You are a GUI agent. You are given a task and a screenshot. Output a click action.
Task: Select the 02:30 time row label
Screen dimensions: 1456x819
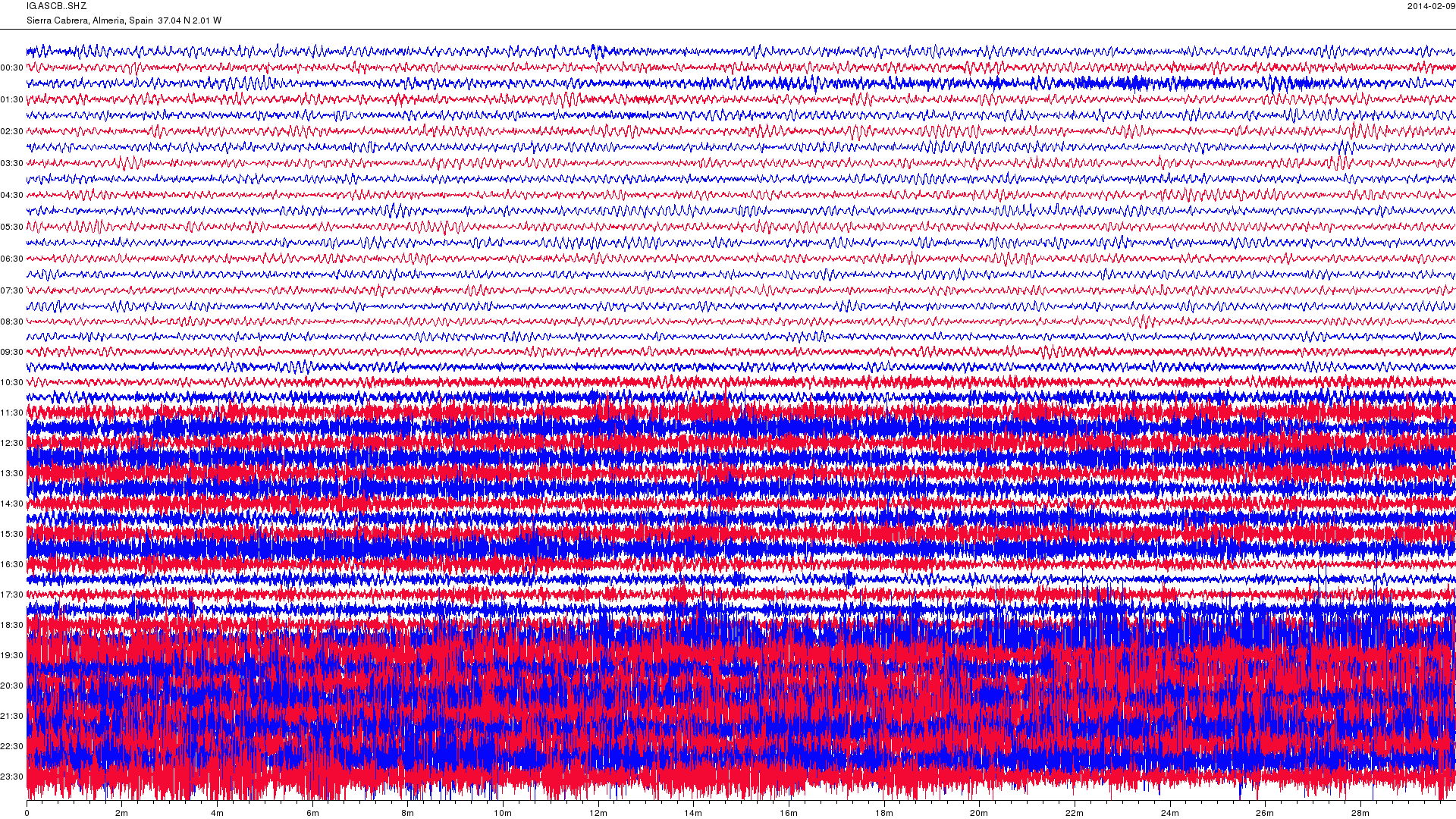pos(12,131)
